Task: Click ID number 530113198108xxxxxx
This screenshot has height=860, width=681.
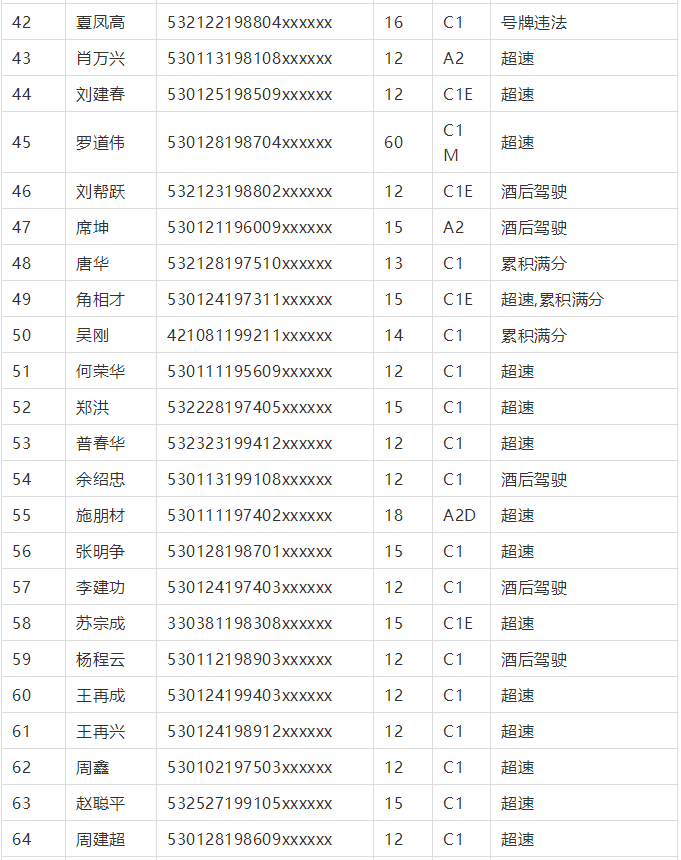Action: 249,58
